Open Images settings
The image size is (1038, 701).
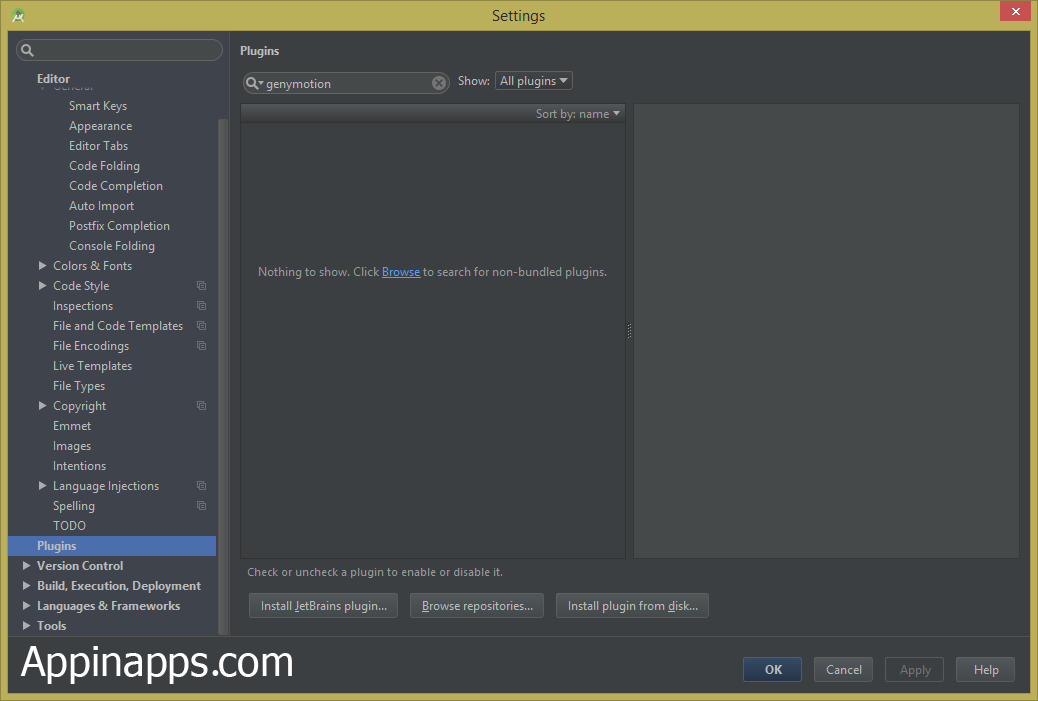tap(72, 445)
